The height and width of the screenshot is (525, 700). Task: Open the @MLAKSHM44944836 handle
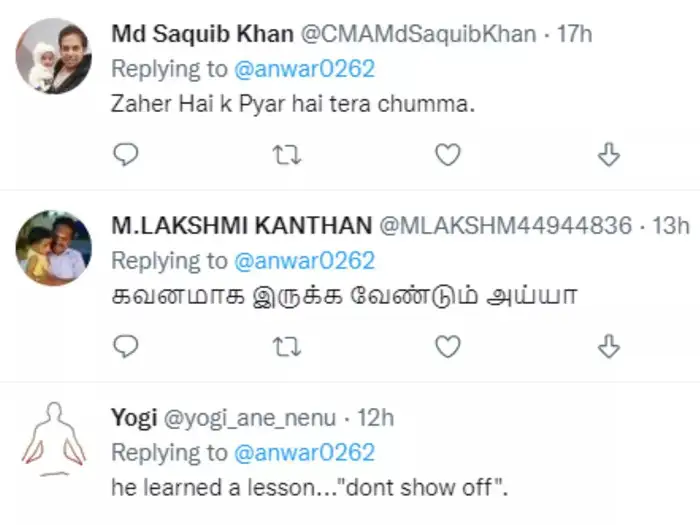pyautogui.click(x=505, y=226)
